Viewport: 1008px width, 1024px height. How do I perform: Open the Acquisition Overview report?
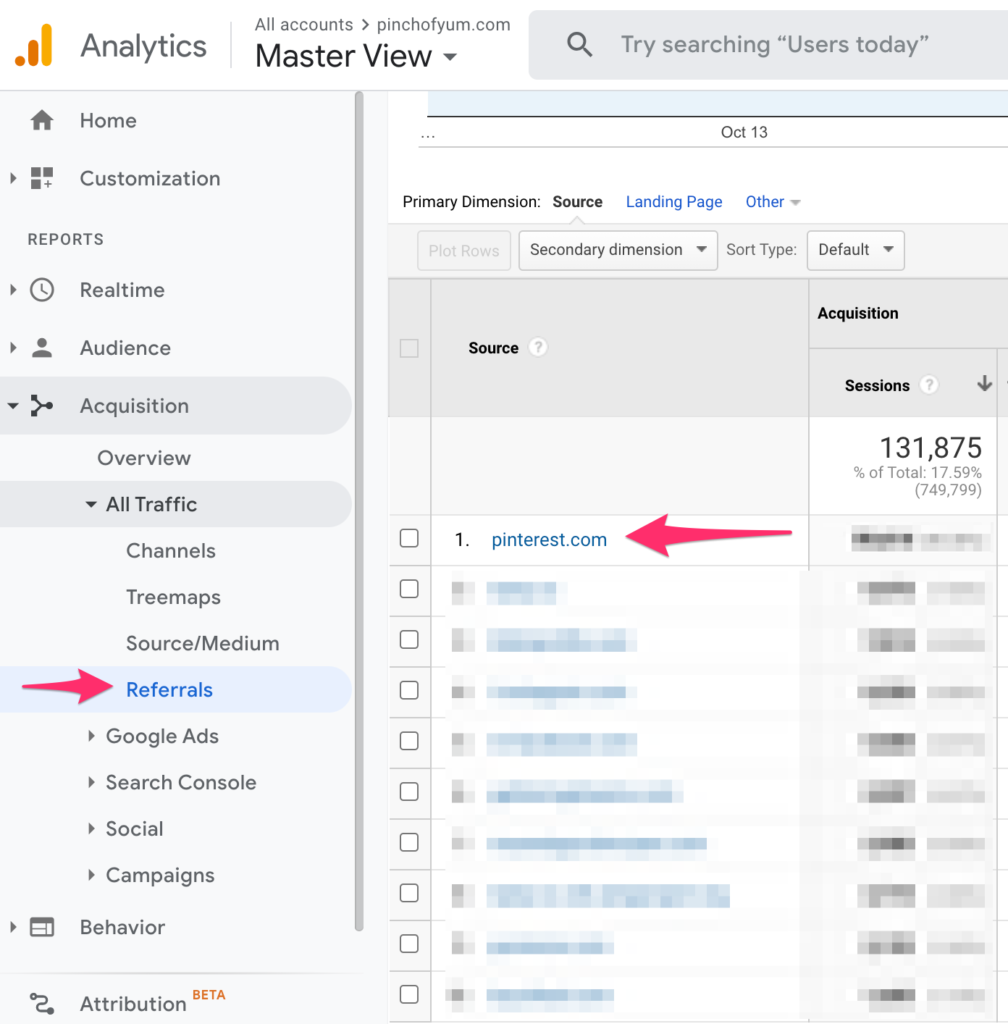144,458
